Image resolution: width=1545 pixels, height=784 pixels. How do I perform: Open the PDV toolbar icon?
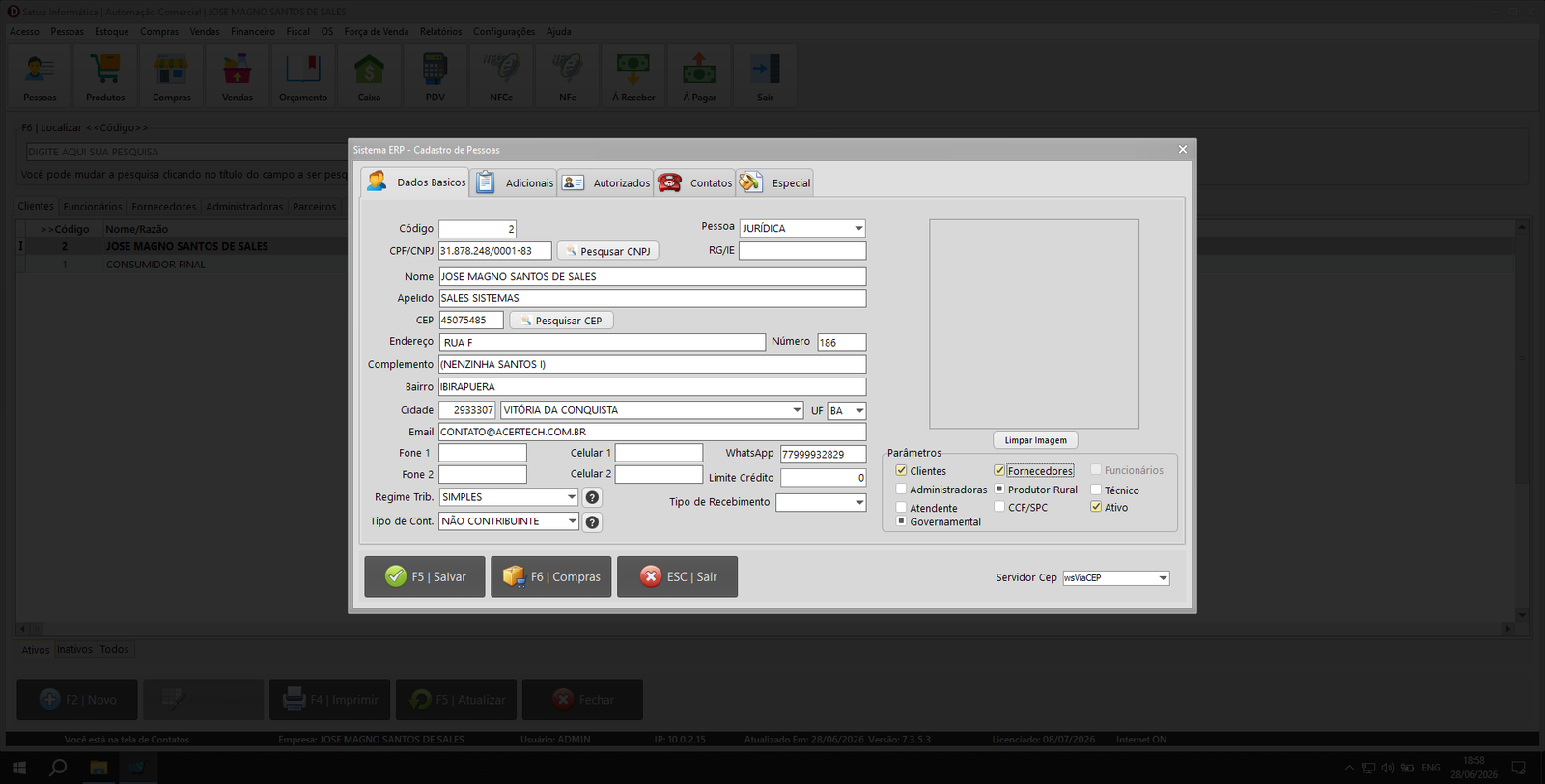click(435, 74)
